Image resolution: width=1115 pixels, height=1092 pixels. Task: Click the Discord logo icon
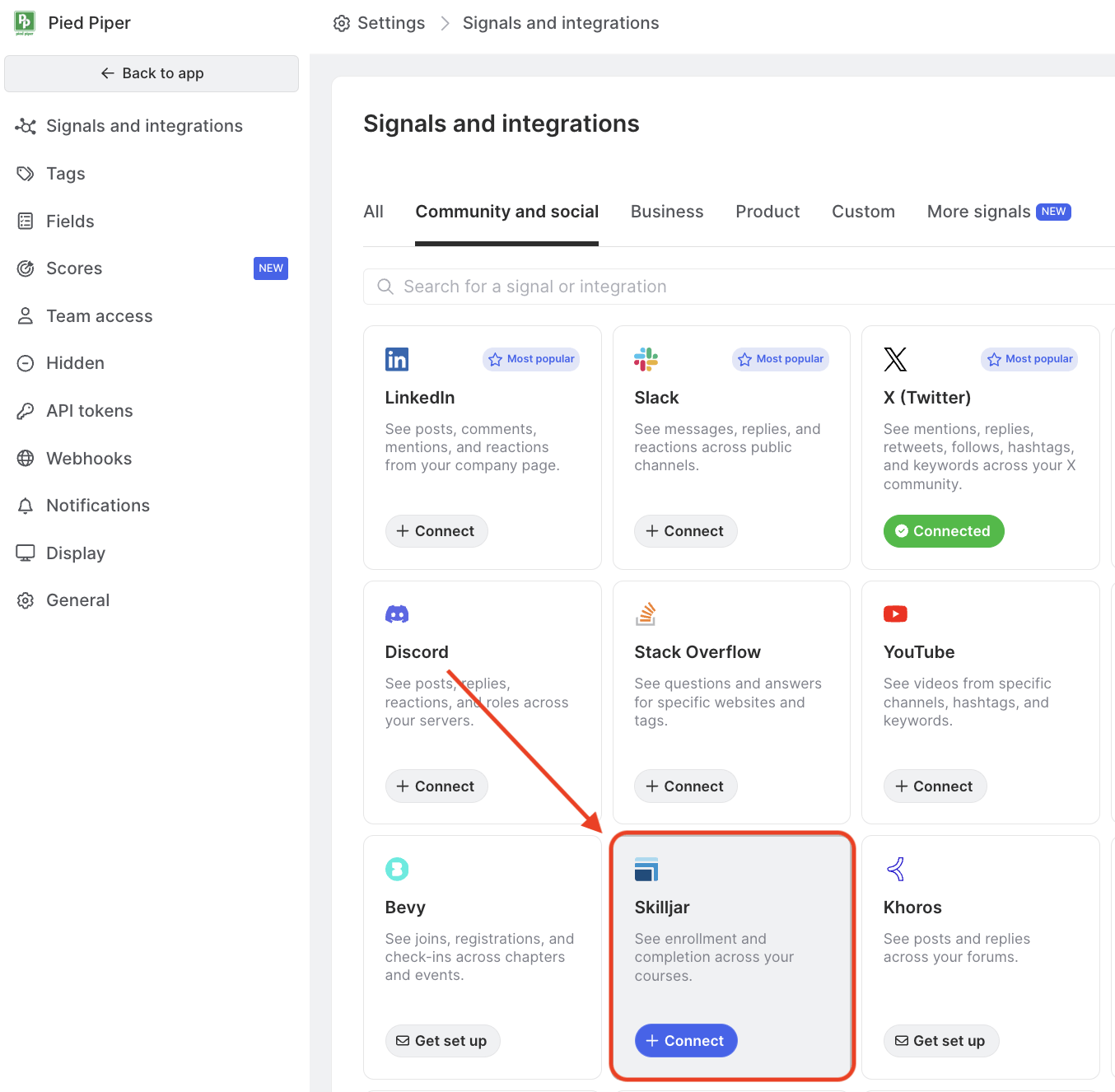[x=397, y=614]
